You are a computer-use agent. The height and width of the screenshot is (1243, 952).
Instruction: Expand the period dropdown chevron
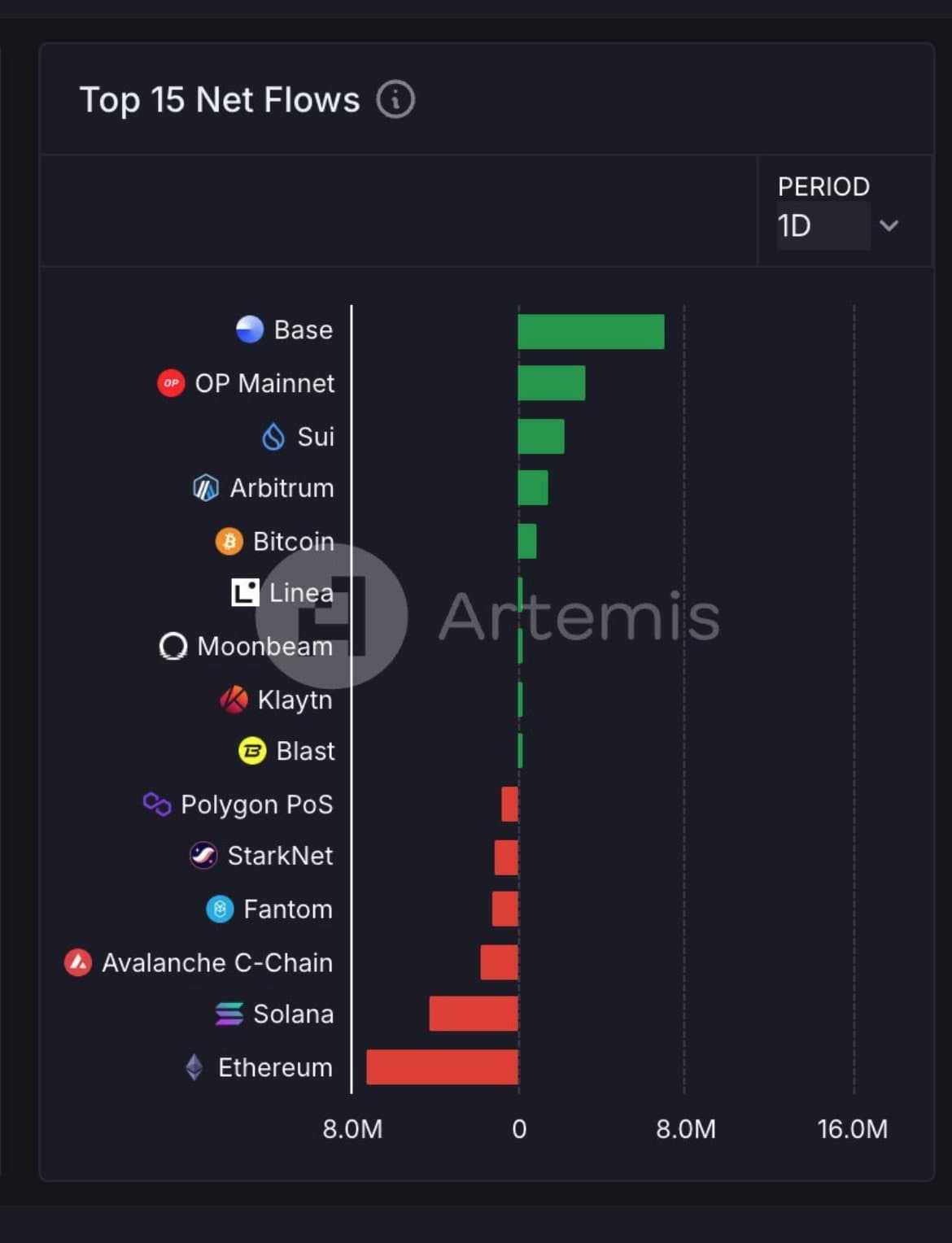click(889, 226)
